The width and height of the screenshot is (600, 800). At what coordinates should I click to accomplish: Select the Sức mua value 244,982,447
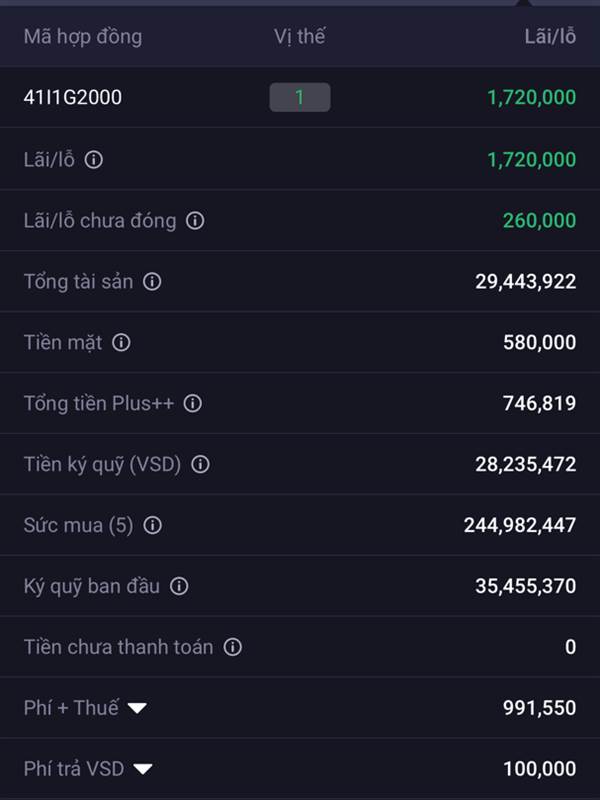(520, 526)
